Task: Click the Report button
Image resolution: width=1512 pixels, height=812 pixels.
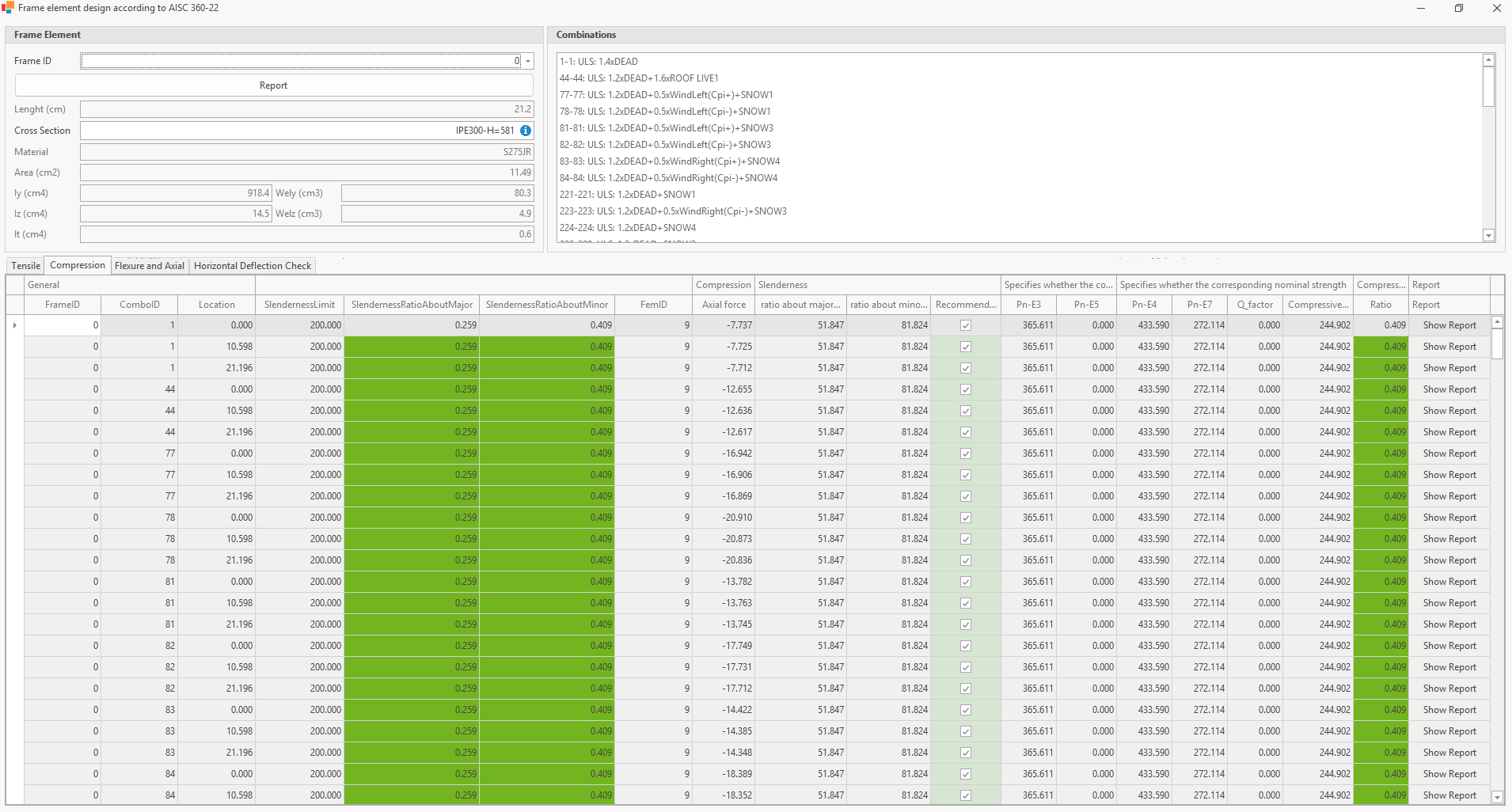Action: click(274, 85)
